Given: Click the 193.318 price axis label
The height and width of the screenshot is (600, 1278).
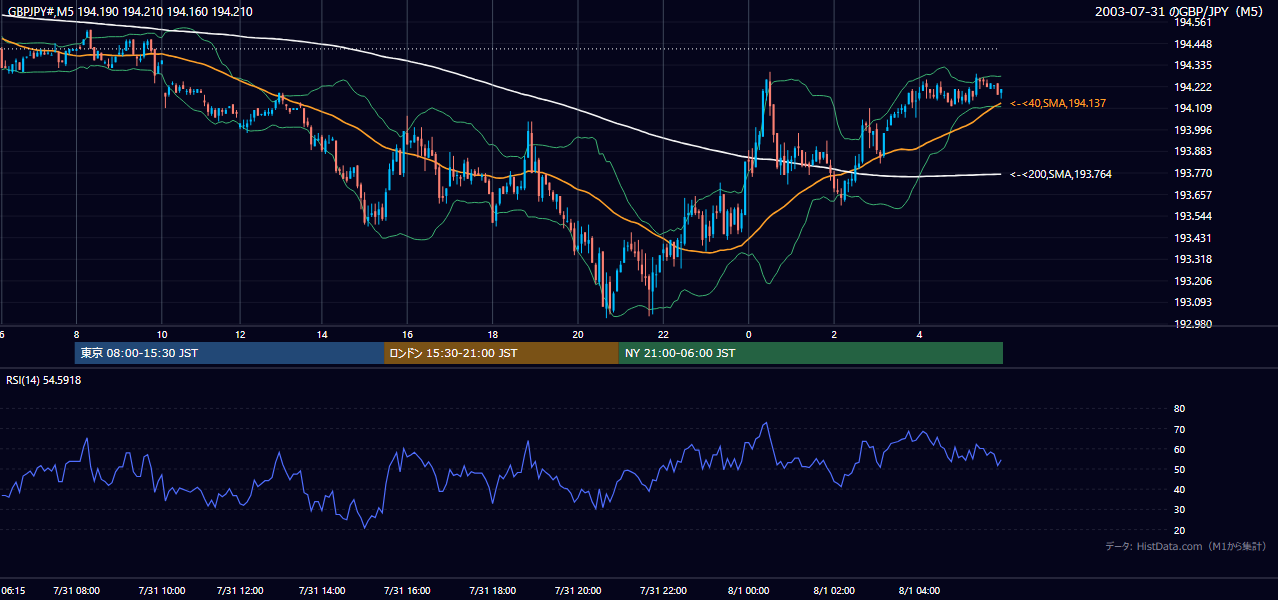Looking at the screenshot, I should [x=1192, y=259].
